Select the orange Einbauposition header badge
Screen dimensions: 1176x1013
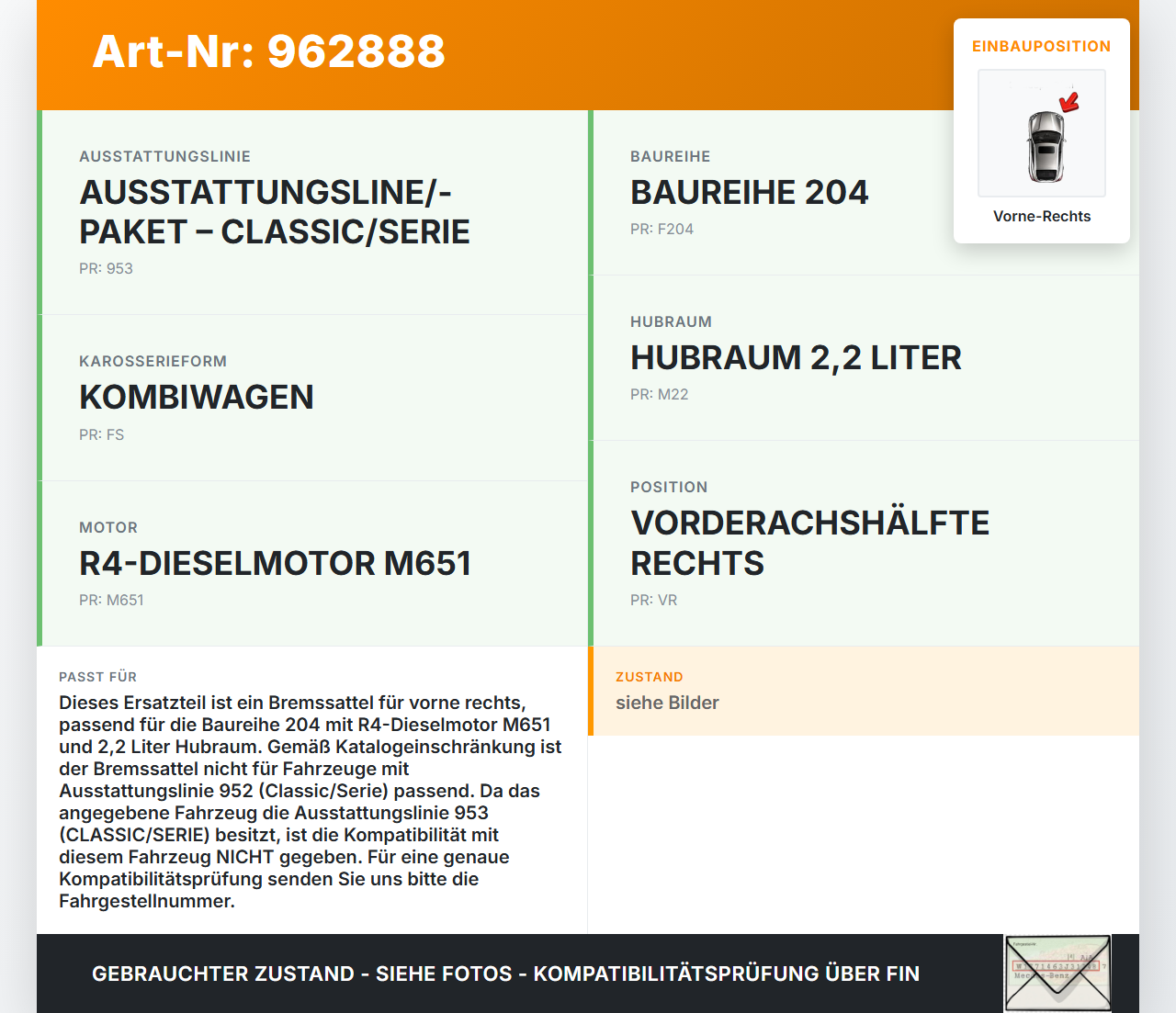[x=1042, y=46]
